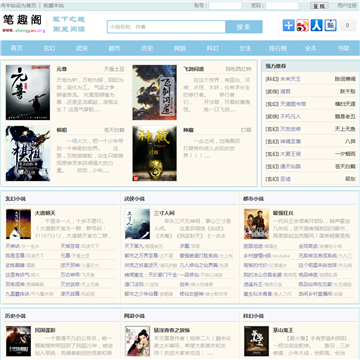Image resolution: width=360 pixels, height=360 pixels.
Task: Select the 玄幻 navigation tab
Action: click(x=49, y=48)
